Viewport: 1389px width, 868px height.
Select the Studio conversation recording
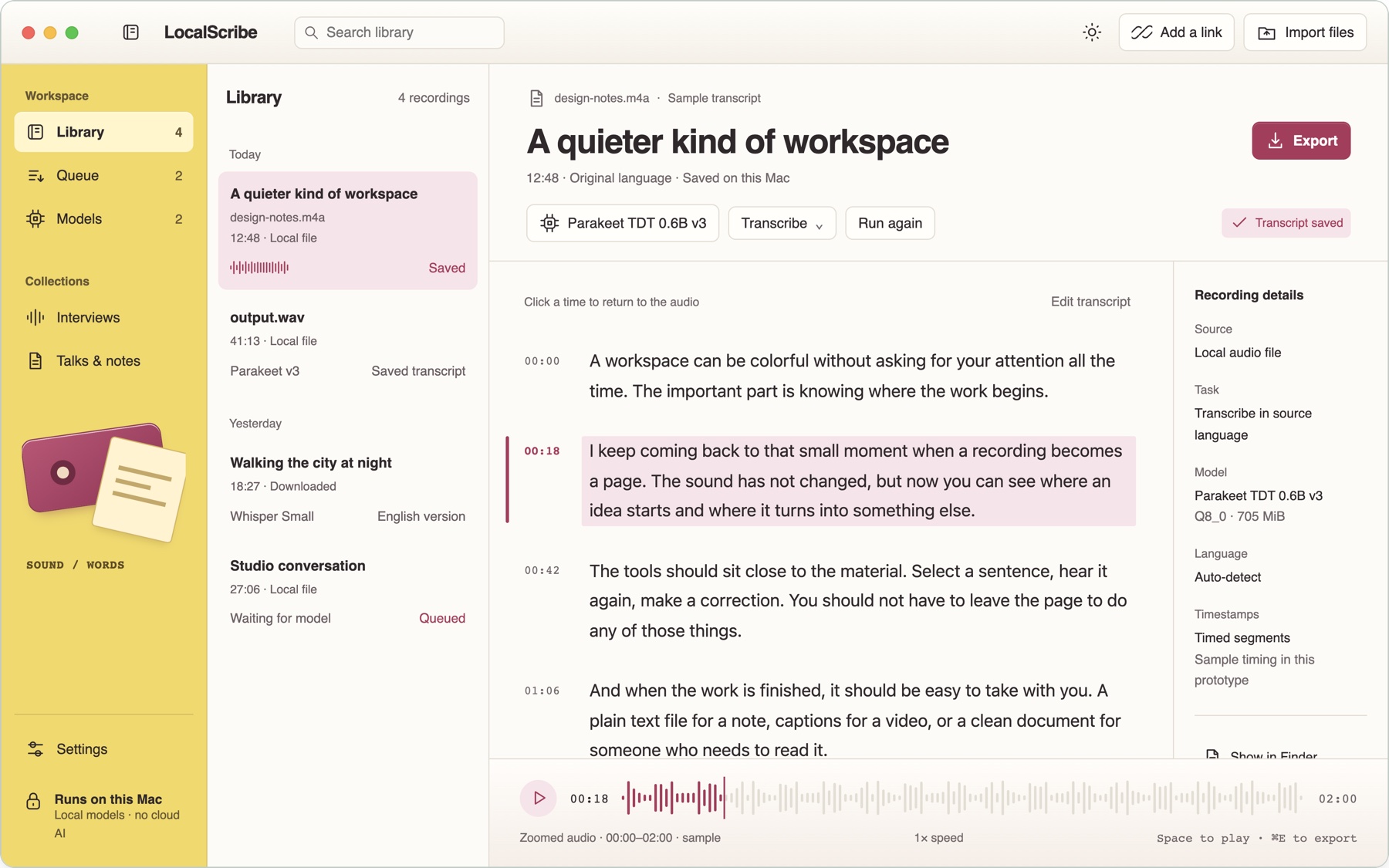click(348, 592)
